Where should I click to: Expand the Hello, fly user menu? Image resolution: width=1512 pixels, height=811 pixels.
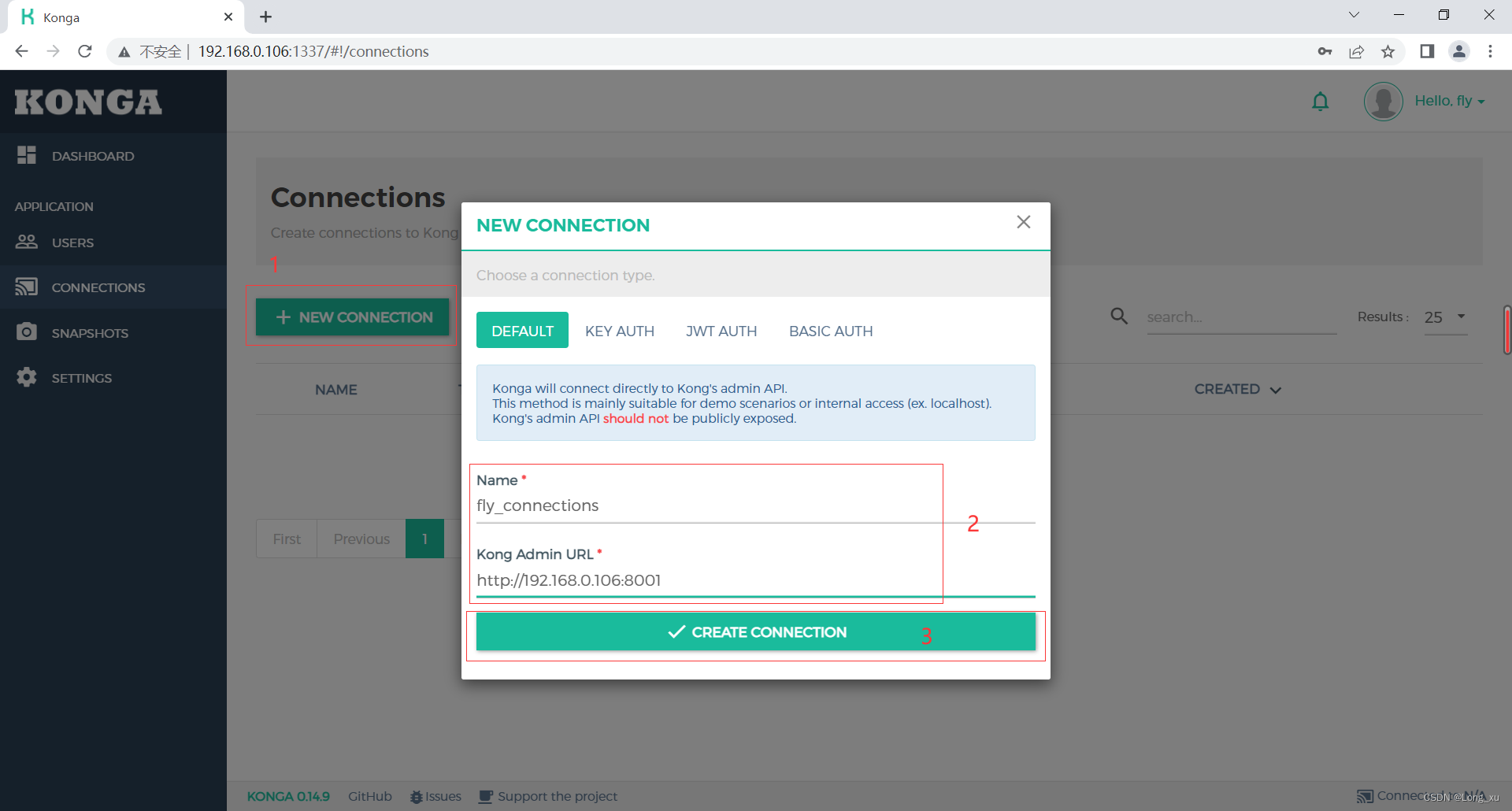[x=1450, y=101]
